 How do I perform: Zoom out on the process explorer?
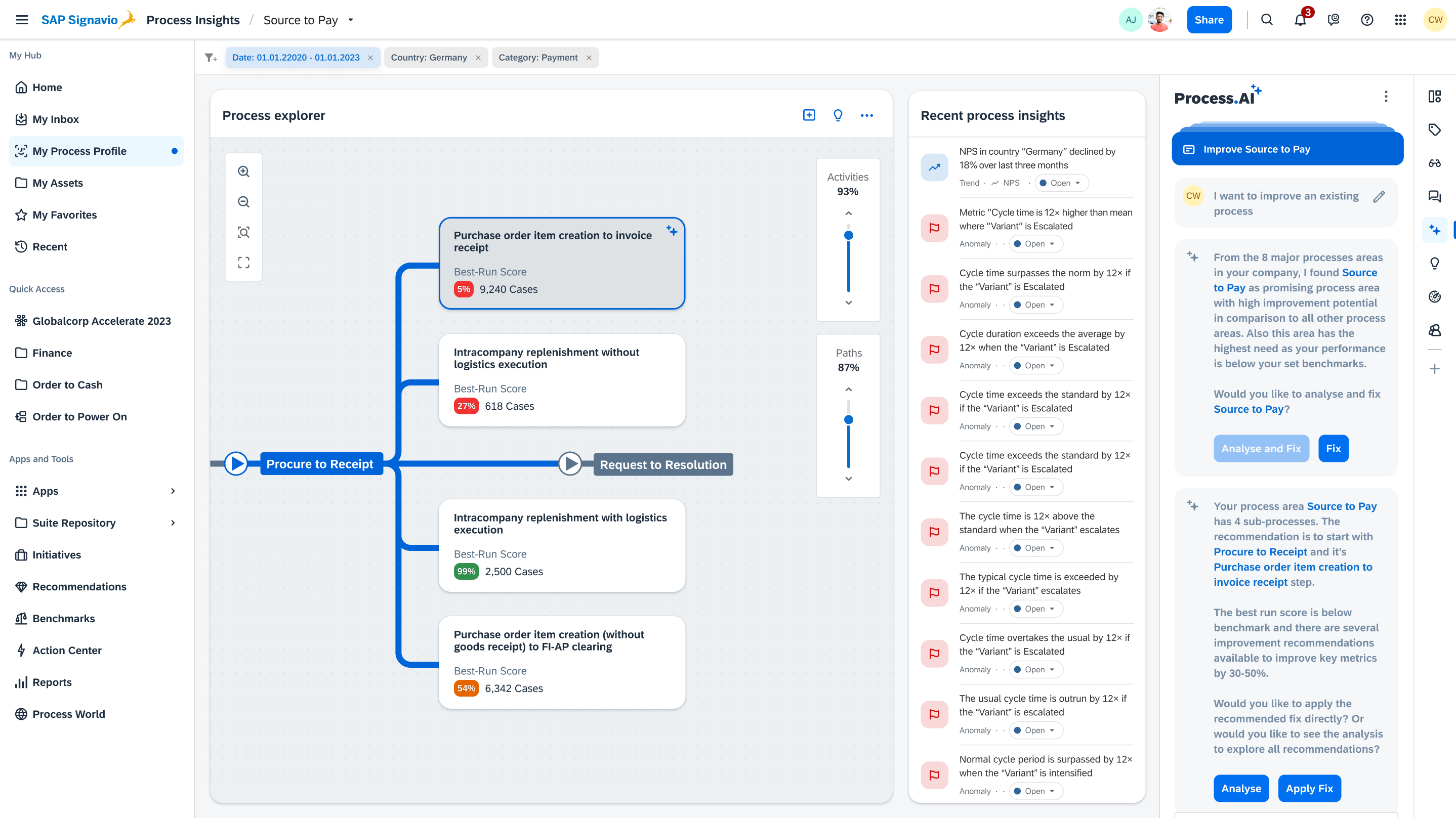(x=243, y=202)
